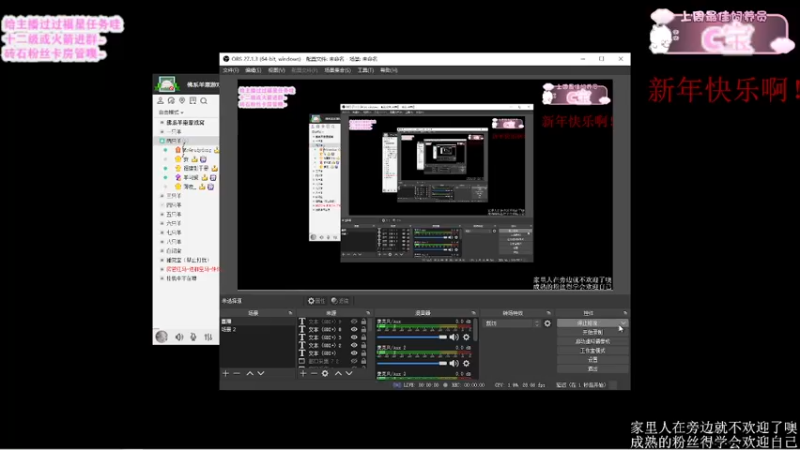The image size is (800, 450).
Task: Toggle visibility of 文本 (GDI+) 6 source
Action: [354, 330]
